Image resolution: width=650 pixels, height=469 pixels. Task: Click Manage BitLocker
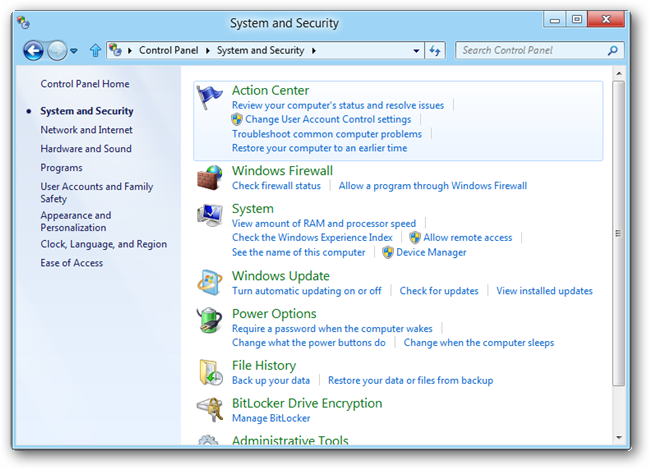click(x=271, y=418)
